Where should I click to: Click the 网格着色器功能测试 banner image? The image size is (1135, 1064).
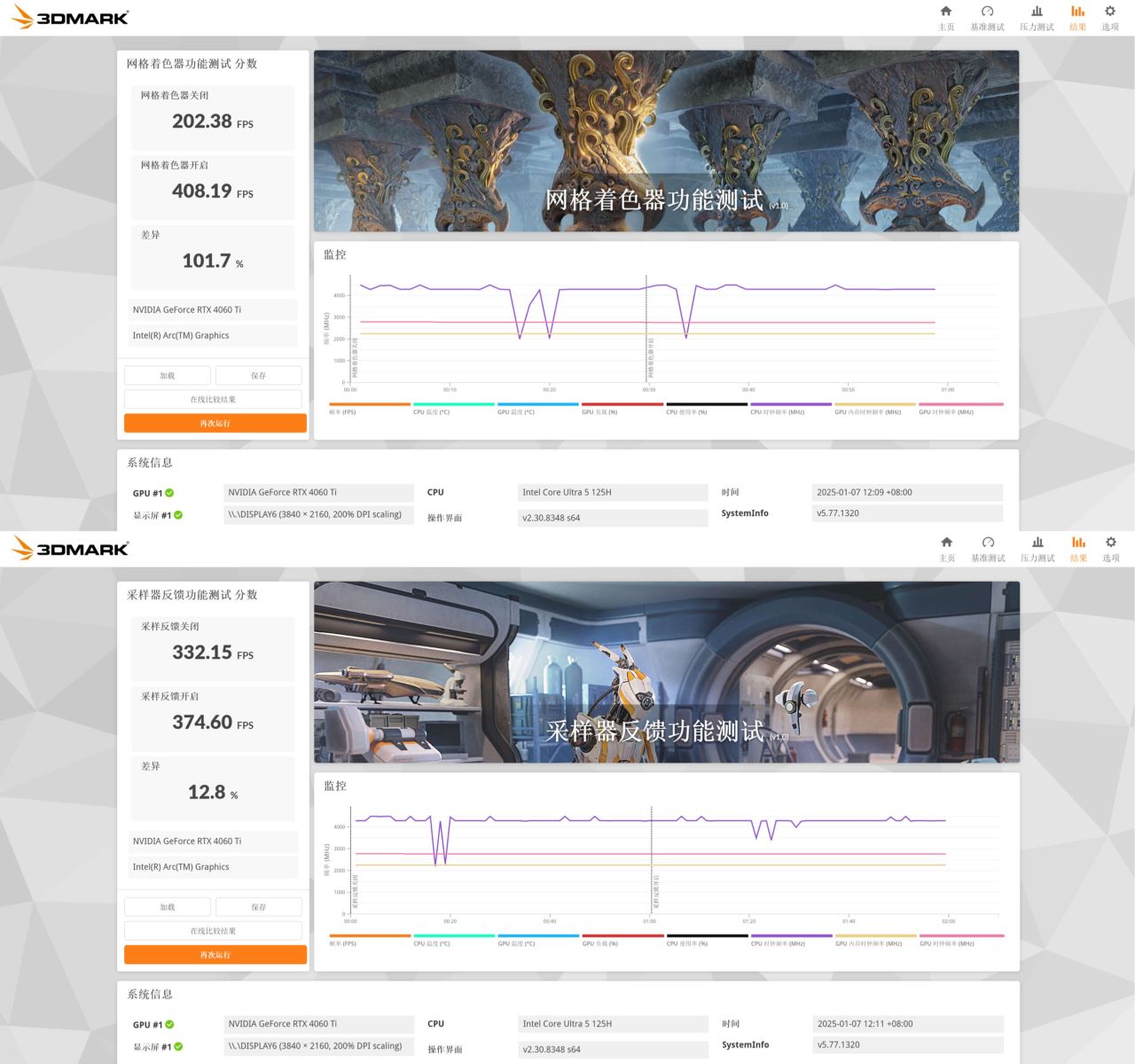tap(666, 141)
